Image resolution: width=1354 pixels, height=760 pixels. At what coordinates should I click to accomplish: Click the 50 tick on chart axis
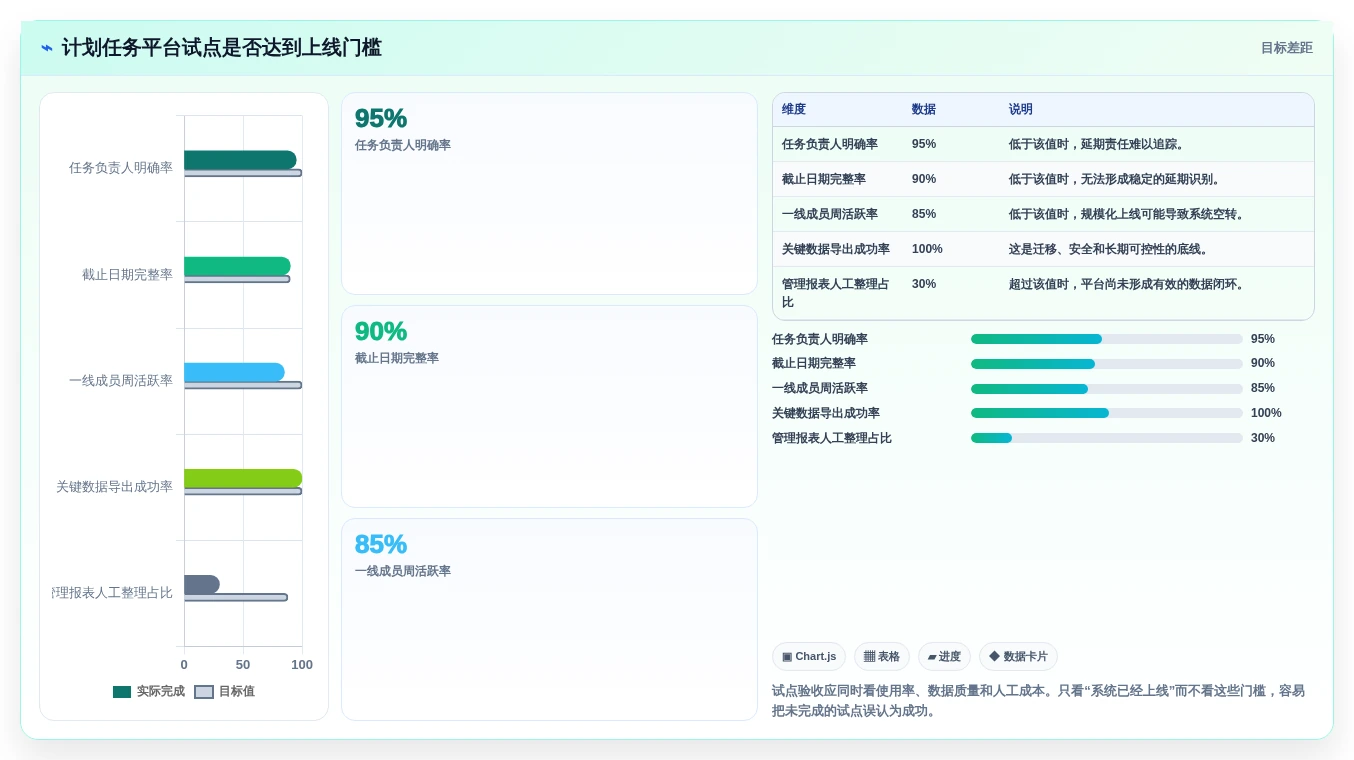point(243,665)
